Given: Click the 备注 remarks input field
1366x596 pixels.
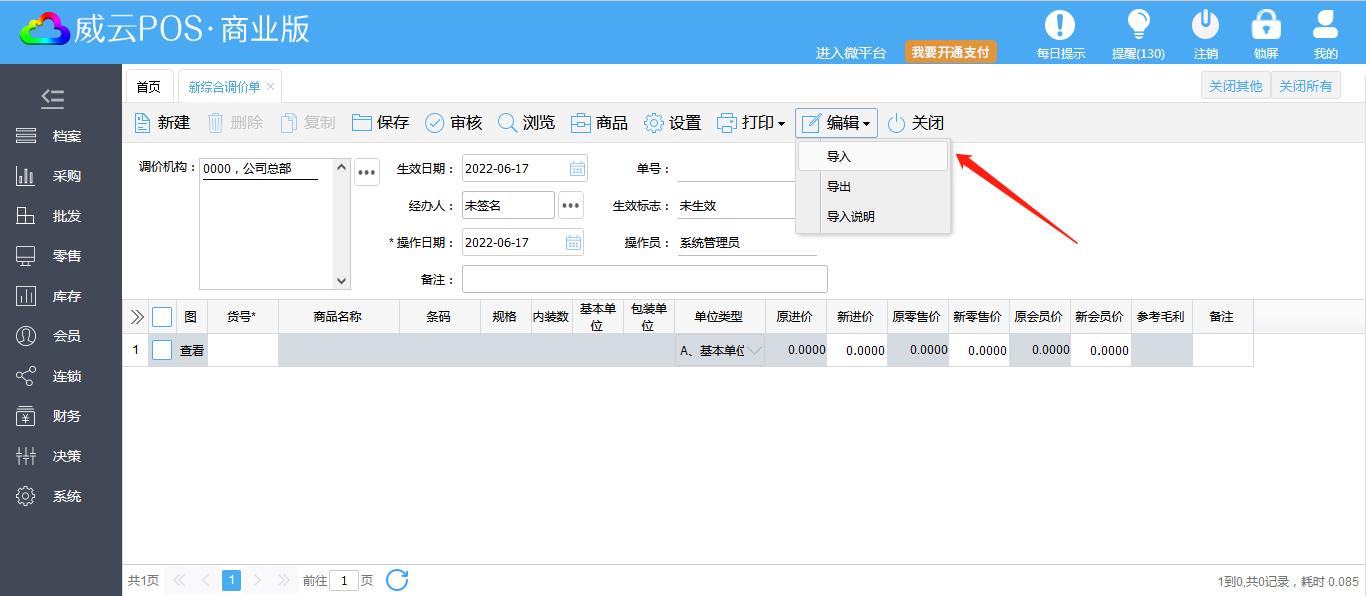Looking at the screenshot, I should (x=644, y=279).
